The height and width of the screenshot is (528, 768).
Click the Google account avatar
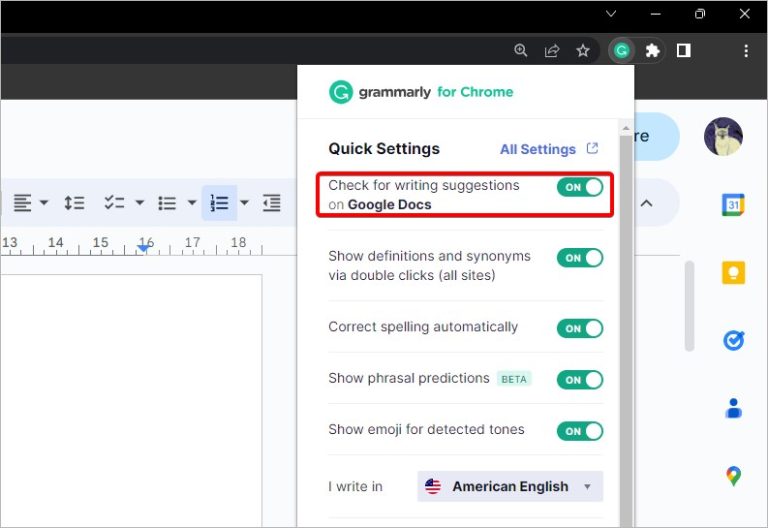point(723,137)
